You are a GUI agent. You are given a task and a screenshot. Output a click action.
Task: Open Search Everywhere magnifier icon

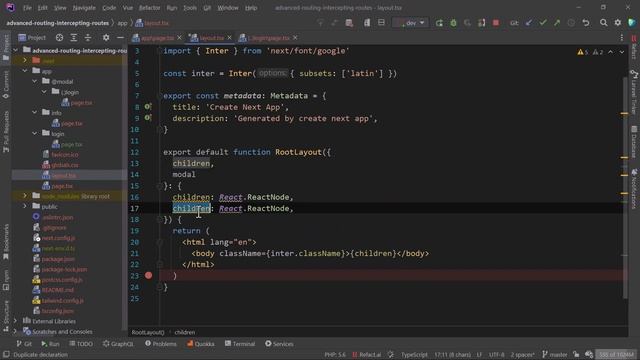point(603,23)
